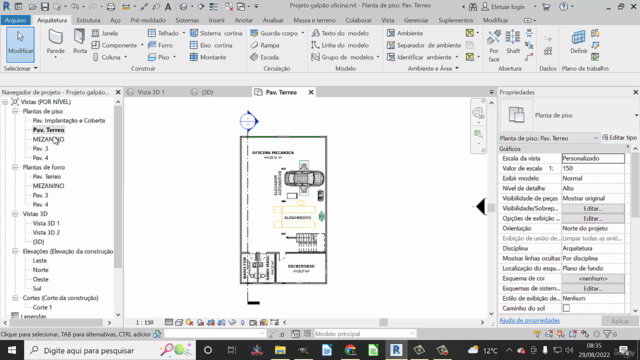Click the Escala da vista field
This screenshot has height=360, width=640.
click(593, 158)
